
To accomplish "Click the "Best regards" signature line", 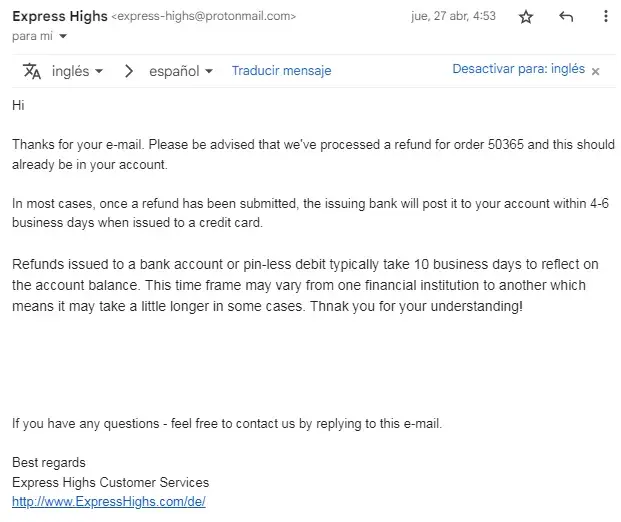I will 49,462.
